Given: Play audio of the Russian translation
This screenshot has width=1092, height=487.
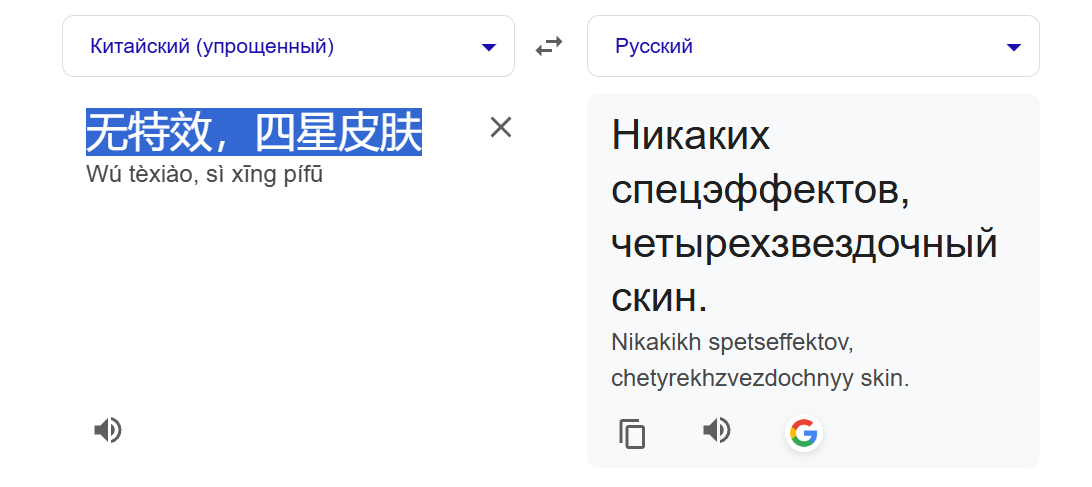Looking at the screenshot, I should 717,431.
